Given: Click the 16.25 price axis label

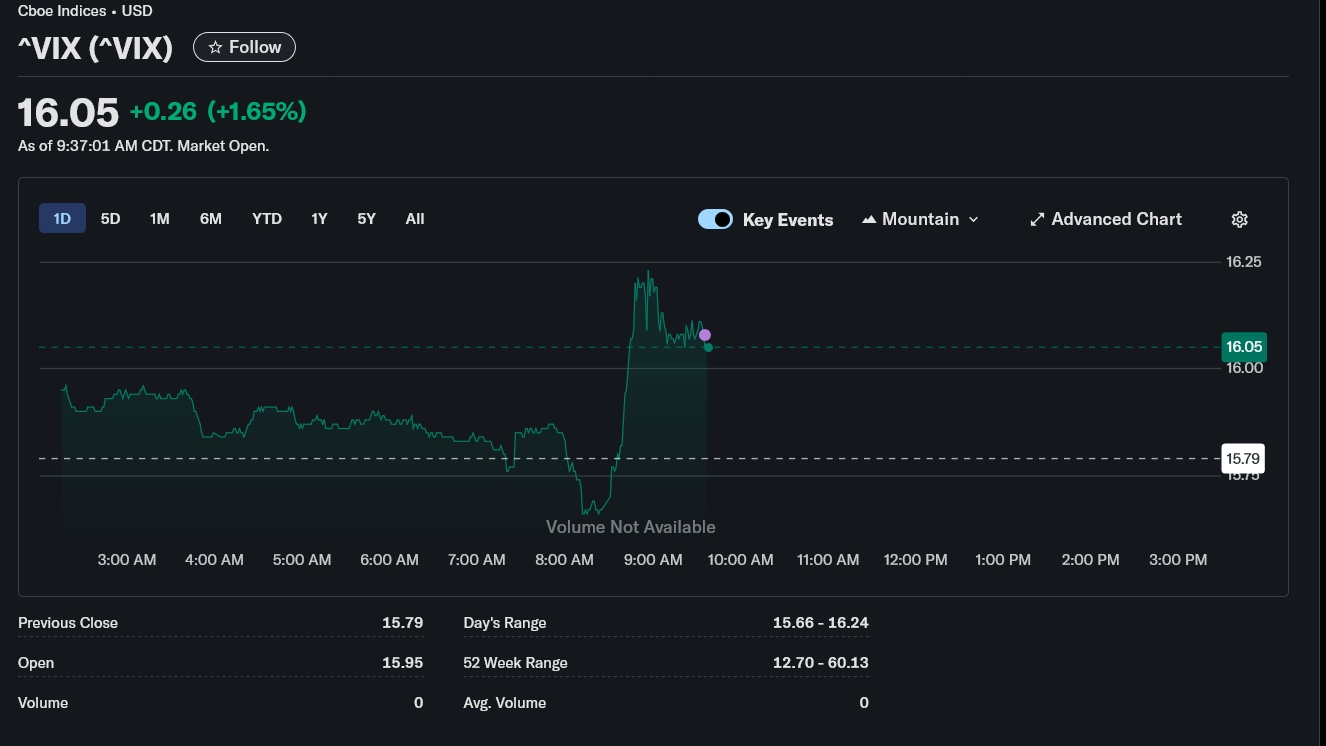Looking at the screenshot, I should coord(1244,262).
